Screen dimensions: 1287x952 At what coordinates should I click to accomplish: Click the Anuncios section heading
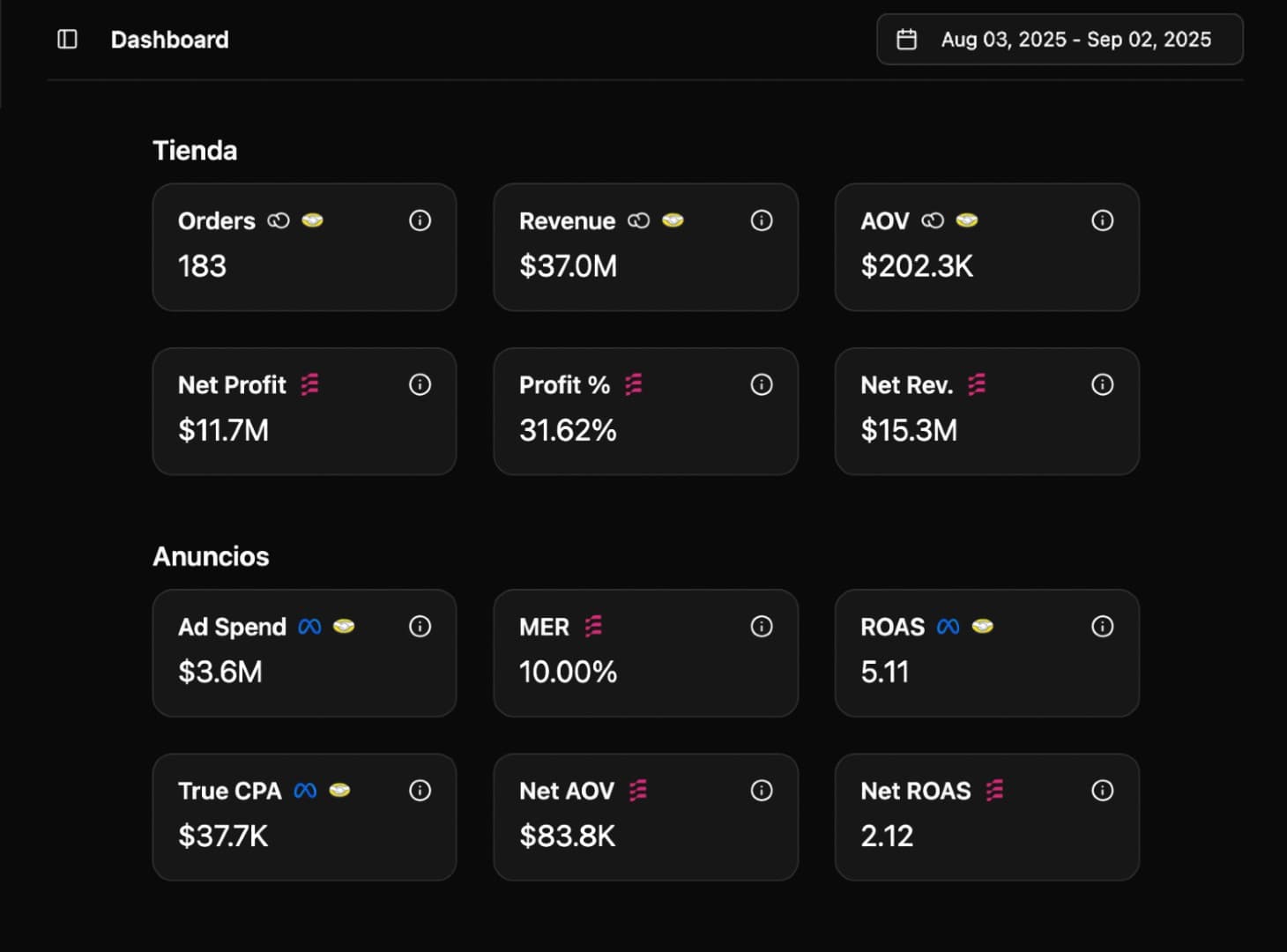click(x=211, y=556)
